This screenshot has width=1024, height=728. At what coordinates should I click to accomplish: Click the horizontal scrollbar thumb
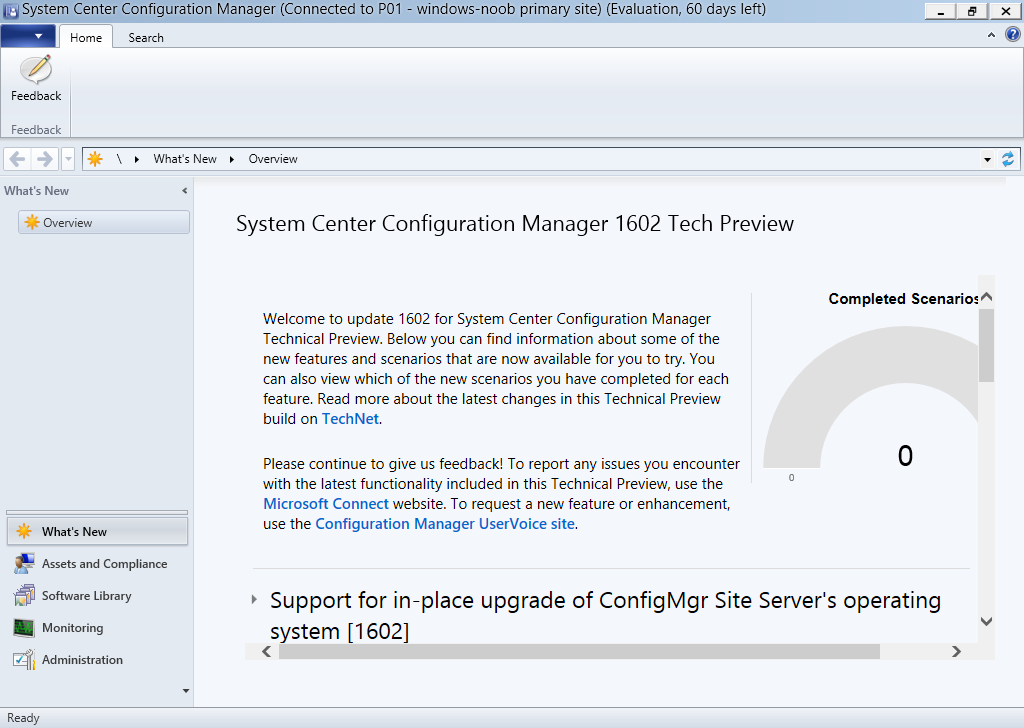click(x=579, y=651)
